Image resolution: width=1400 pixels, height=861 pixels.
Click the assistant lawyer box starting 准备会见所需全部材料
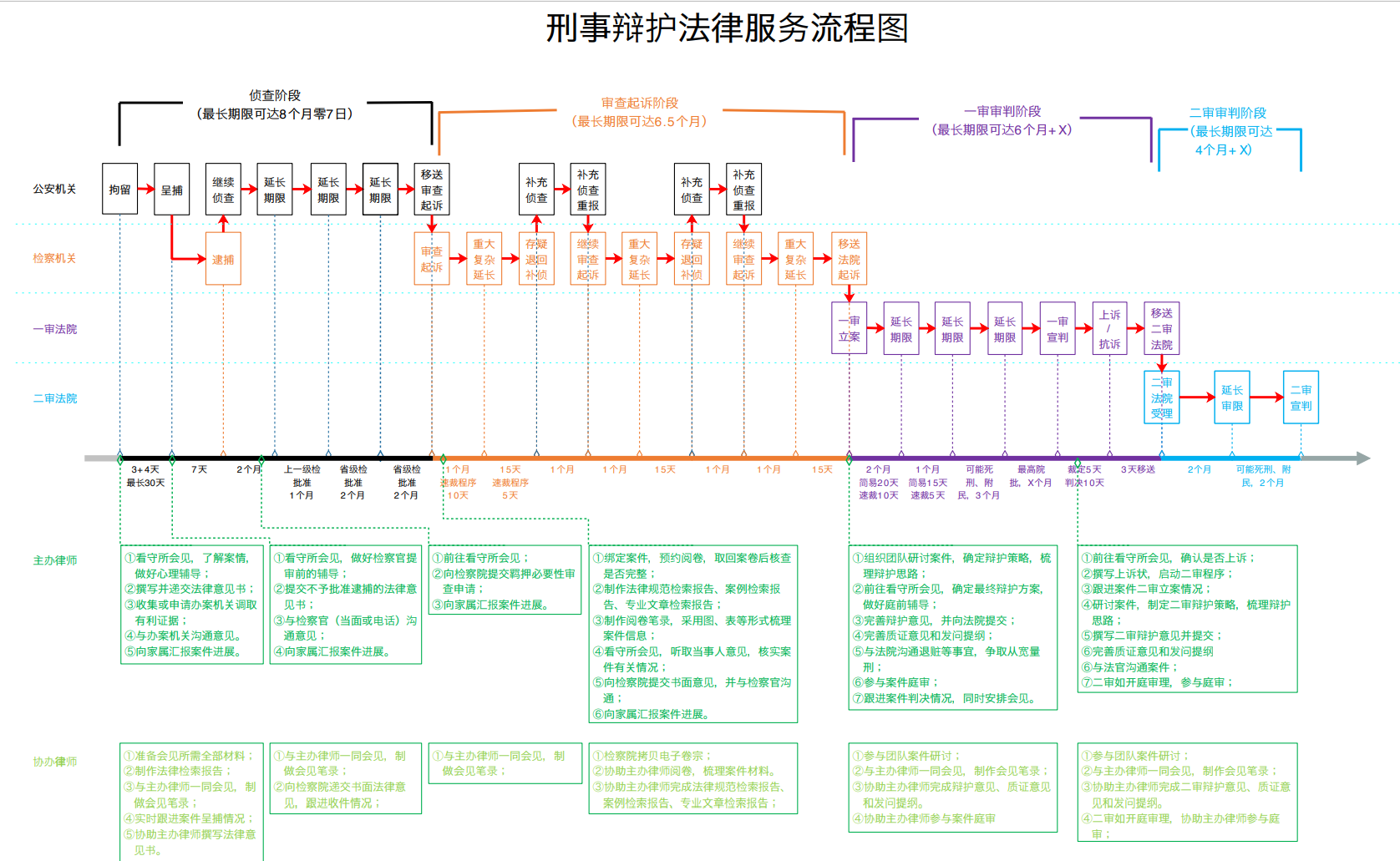coord(192,803)
